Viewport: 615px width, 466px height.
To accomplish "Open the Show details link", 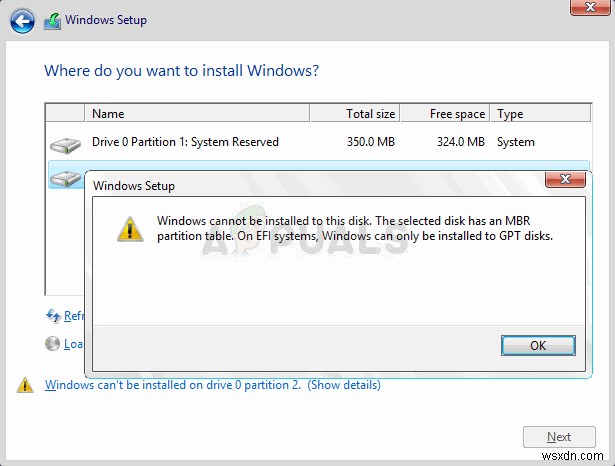I will pos(344,384).
